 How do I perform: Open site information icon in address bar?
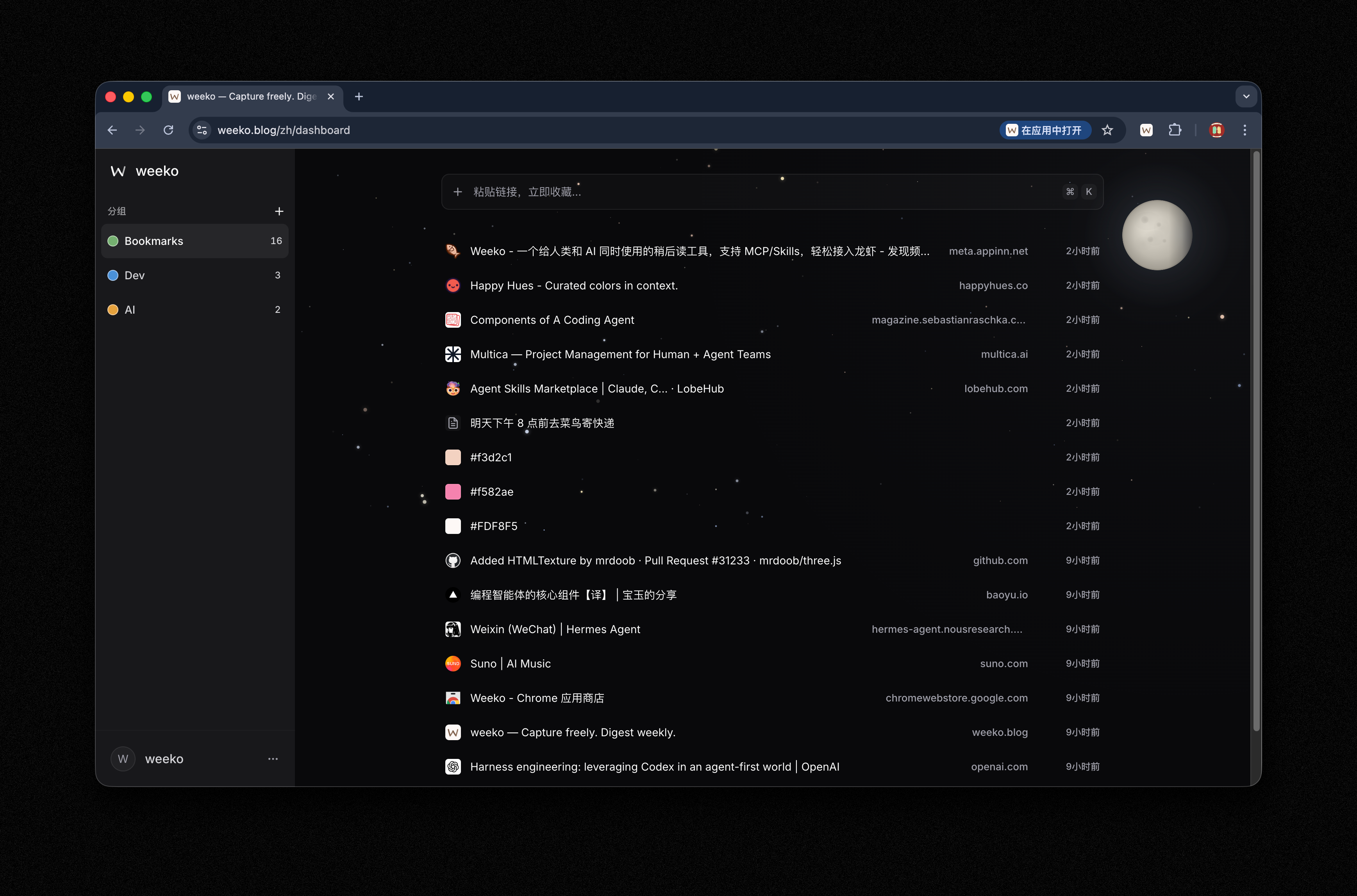coord(202,130)
